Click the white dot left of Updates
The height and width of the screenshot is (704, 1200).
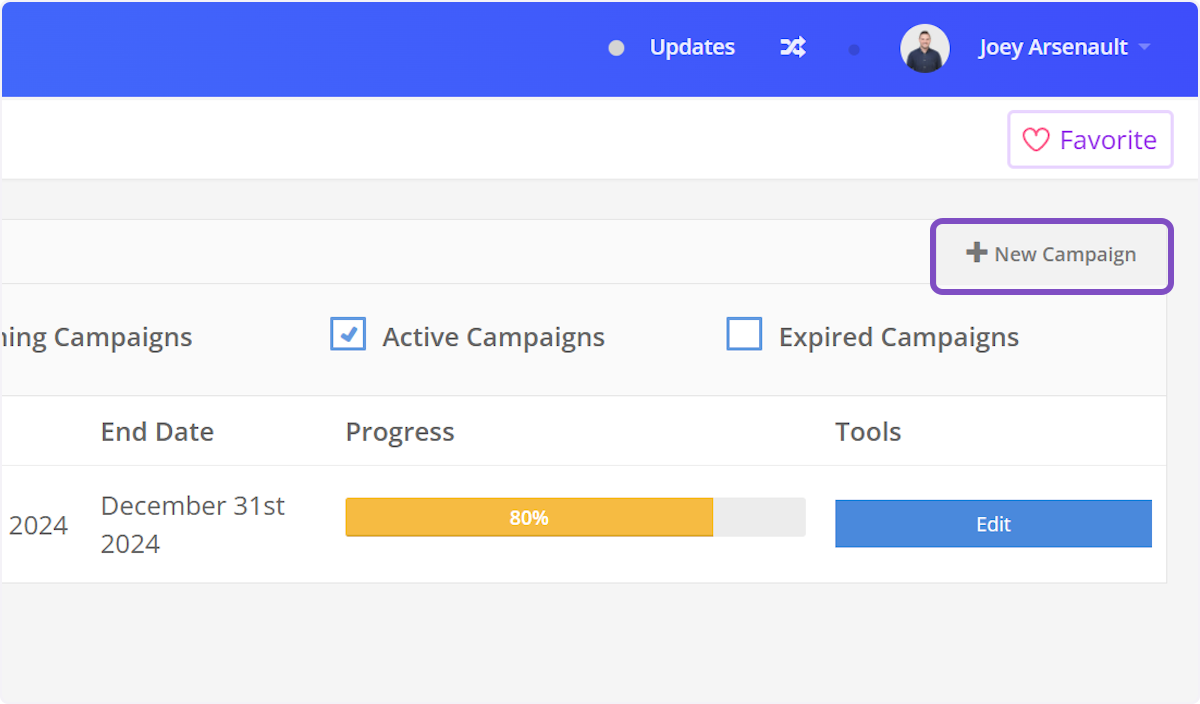click(x=616, y=48)
